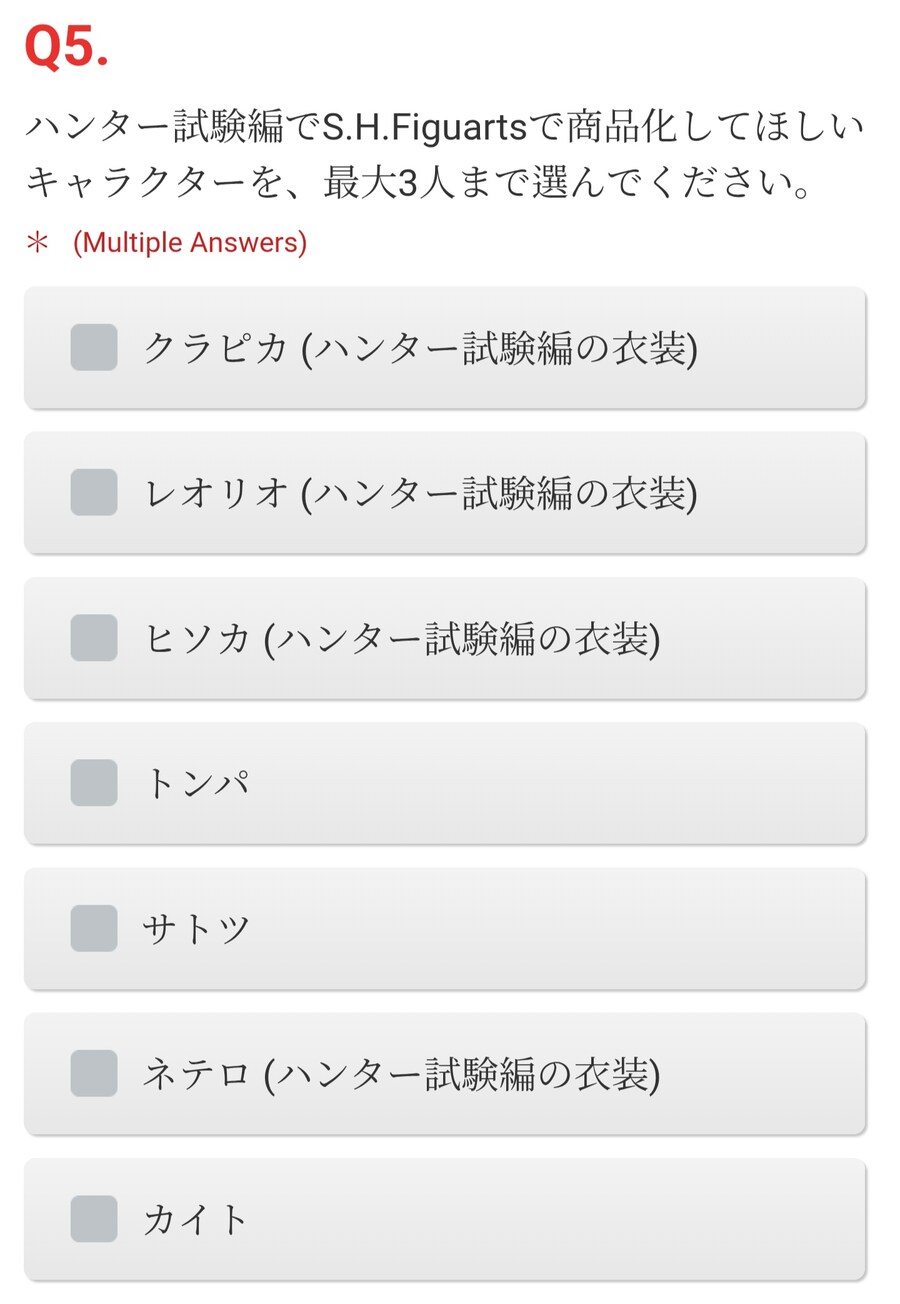Select the ヒソカ checkbox
Image resolution: width=900 pixels, height=1304 pixels.
pyautogui.click(x=94, y=638)
